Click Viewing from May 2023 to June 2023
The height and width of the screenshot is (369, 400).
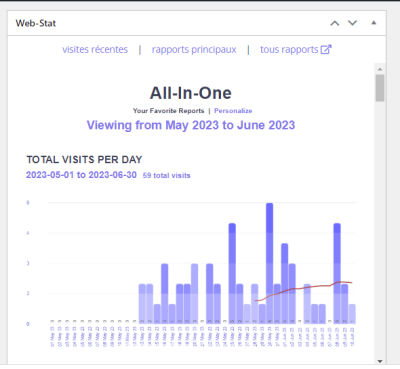[x=191, y=125]
